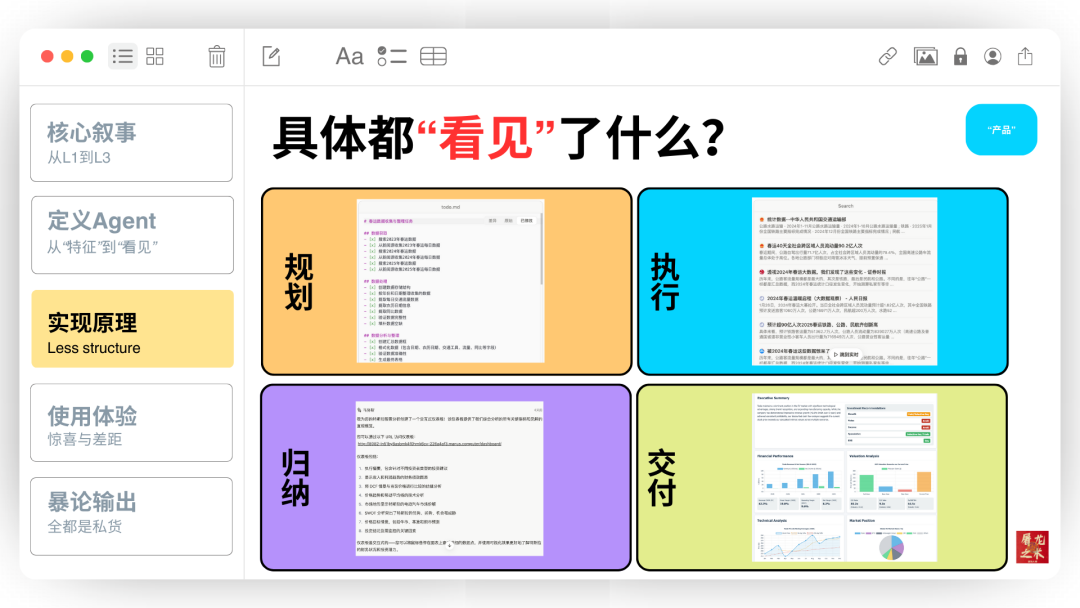
Task: Add a hyperlink using the link icon
Action: coord(887,56)
